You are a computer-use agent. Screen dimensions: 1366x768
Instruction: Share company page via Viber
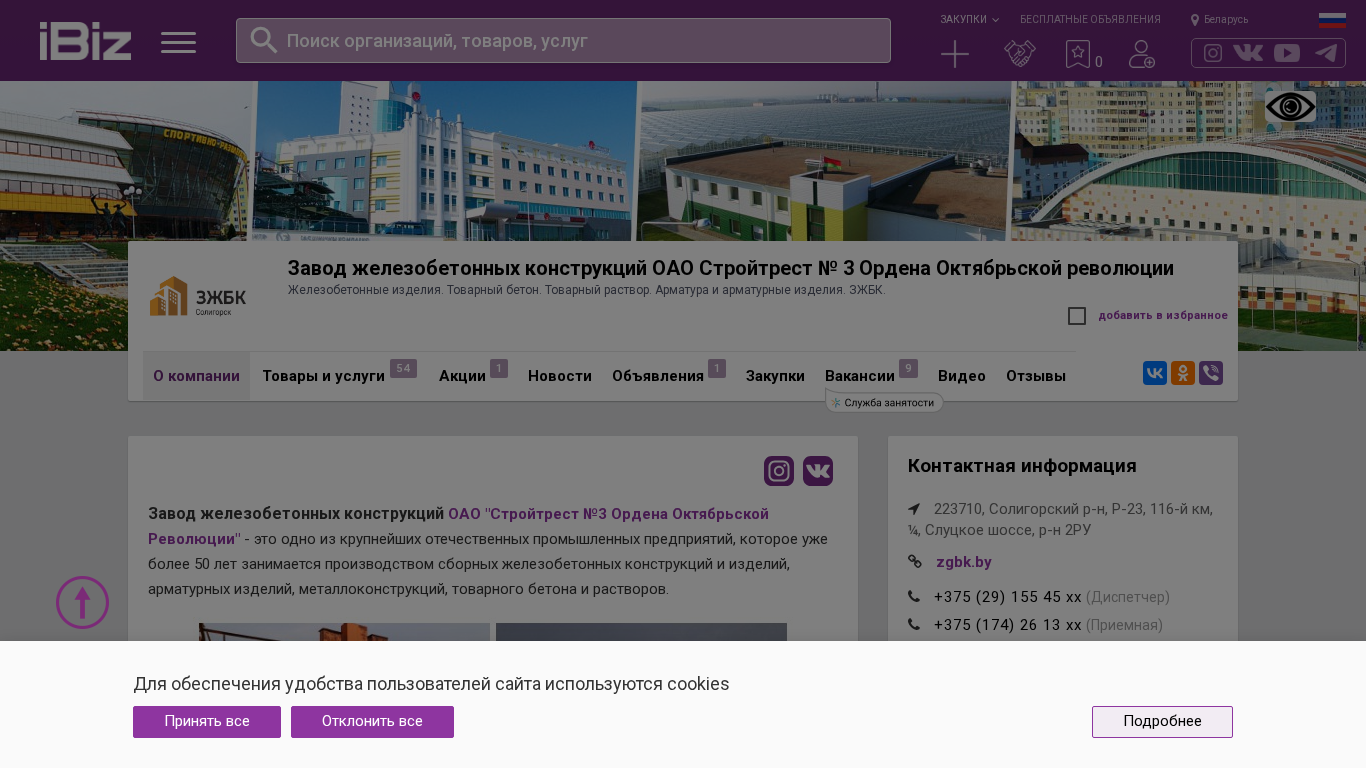click(1211, 374)
